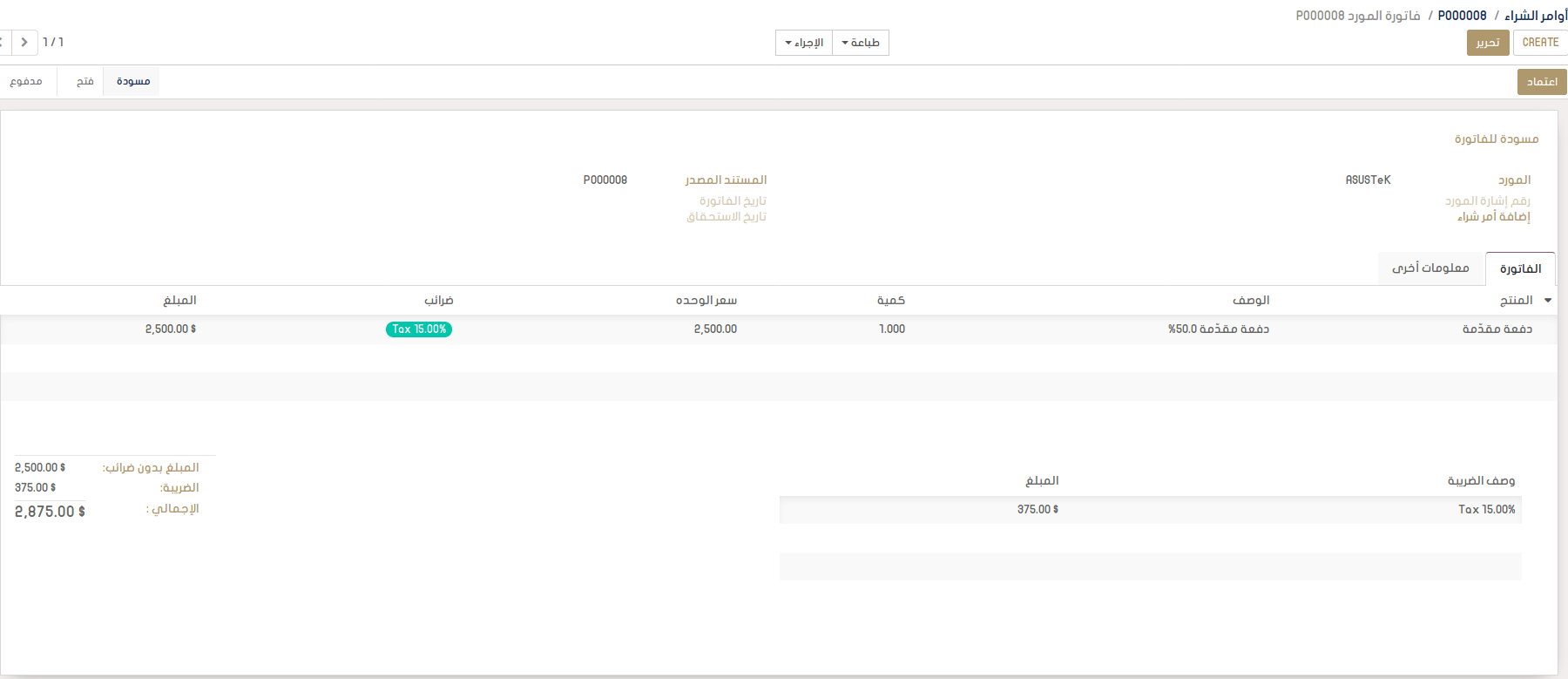Select the مدفوع status stage
The width and height of the screenshot is (1568, 679).
[x=26, y=81]
